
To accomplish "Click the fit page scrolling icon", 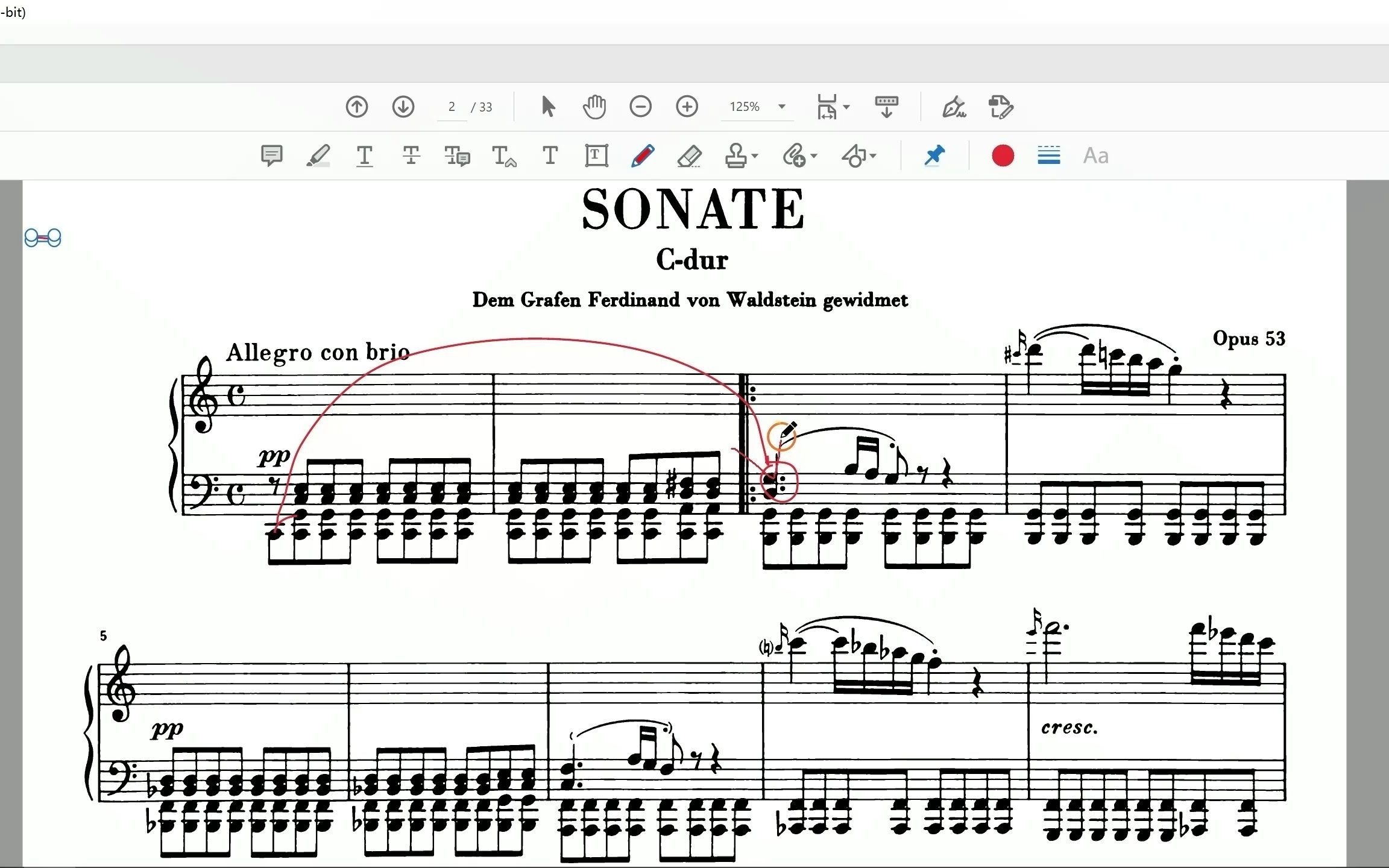I will [827, 107].
